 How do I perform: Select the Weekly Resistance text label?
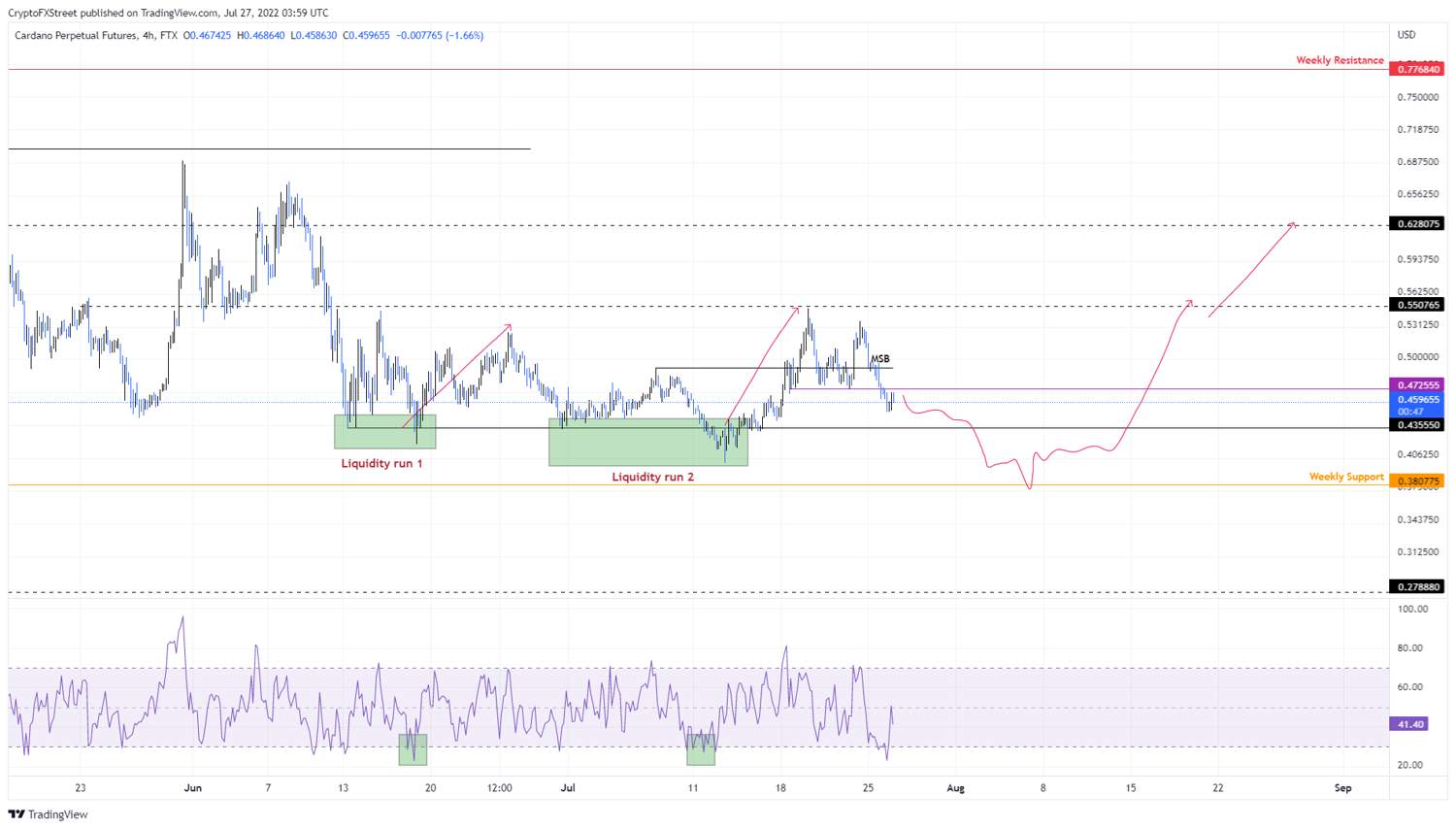pos(1340,60)
